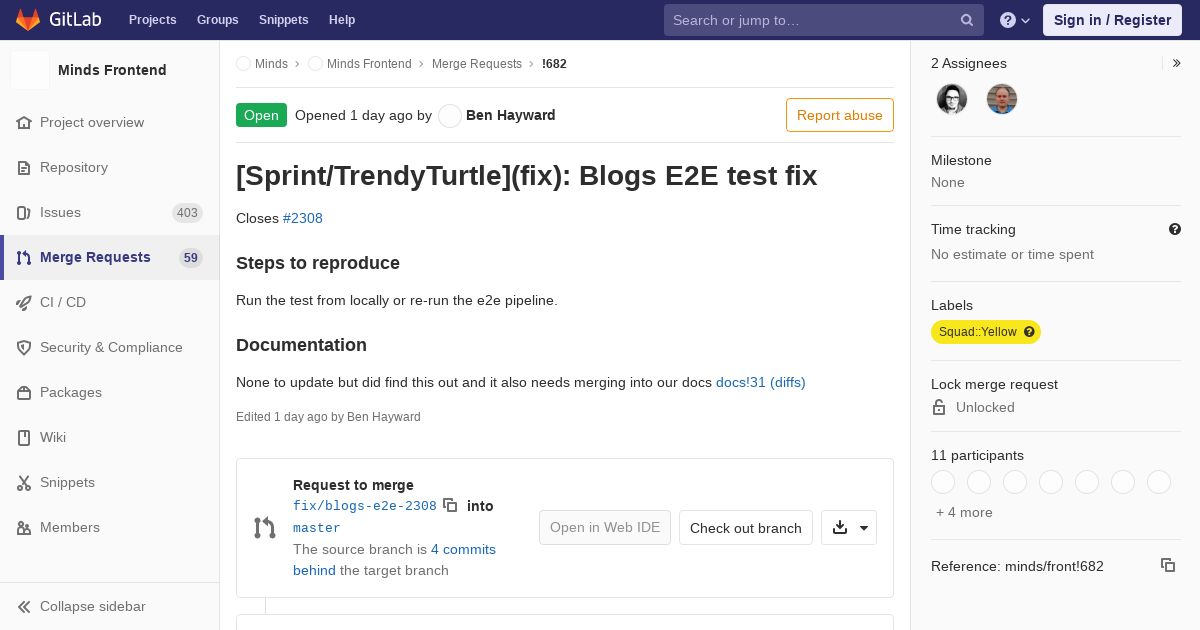Collapse the right sidebar with the double chevron
This screenshot has width=1200, height=630.
point(1177,63)
